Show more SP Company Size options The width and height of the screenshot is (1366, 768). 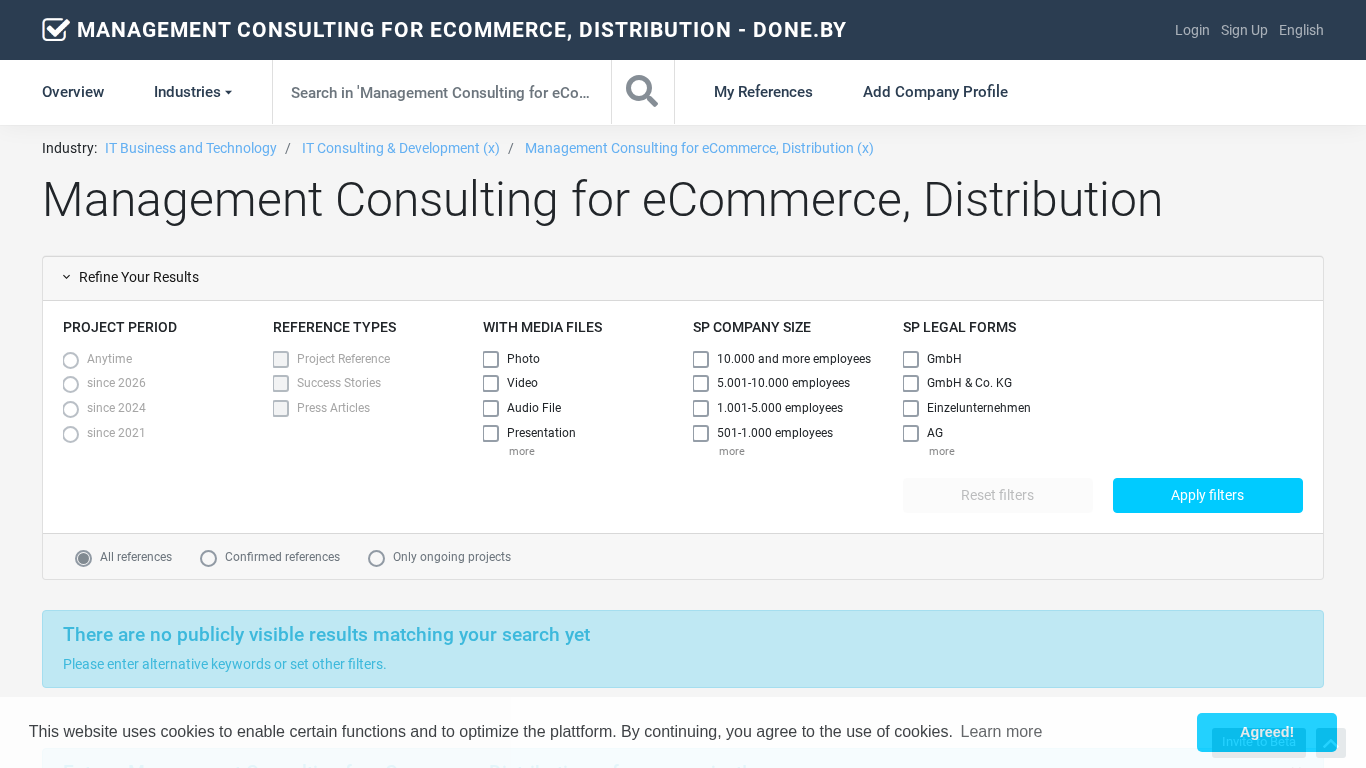[731, 452]
